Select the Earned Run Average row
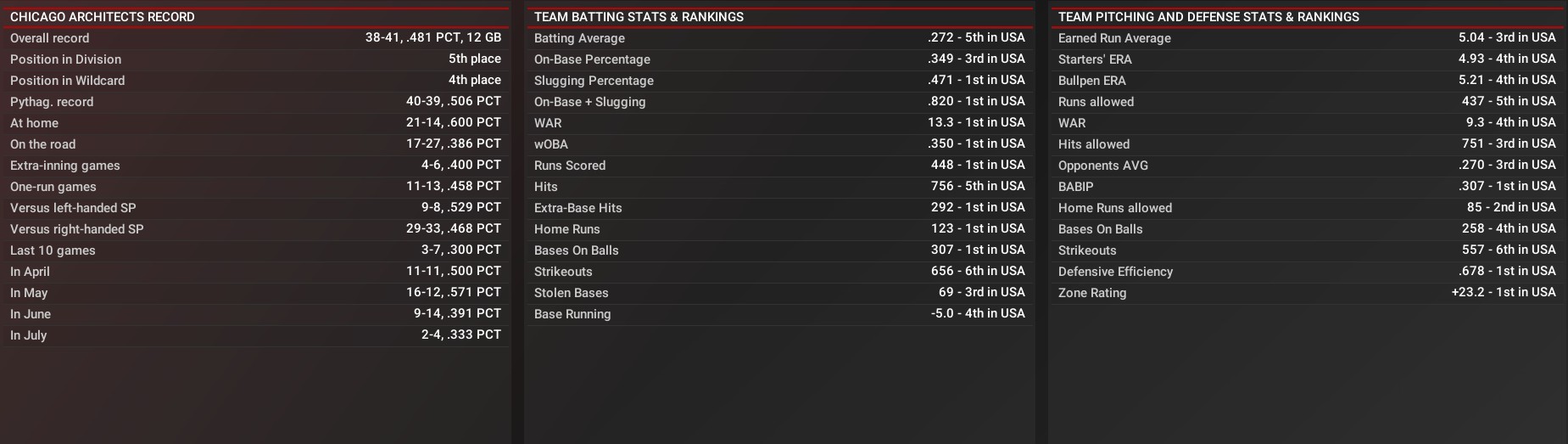Screen dimensions: 1568x444 tap(1306, 38)
